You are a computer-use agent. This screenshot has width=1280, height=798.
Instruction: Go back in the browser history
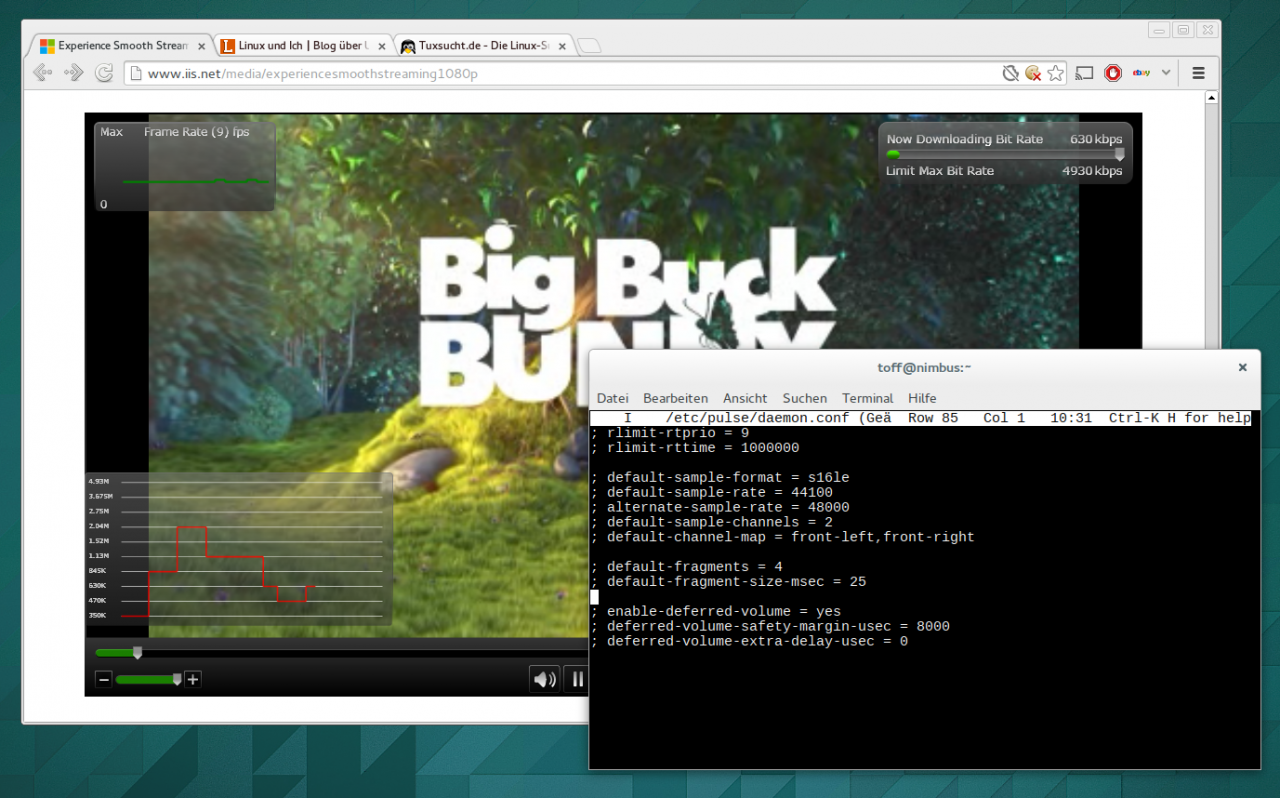[x=42, y=73]
